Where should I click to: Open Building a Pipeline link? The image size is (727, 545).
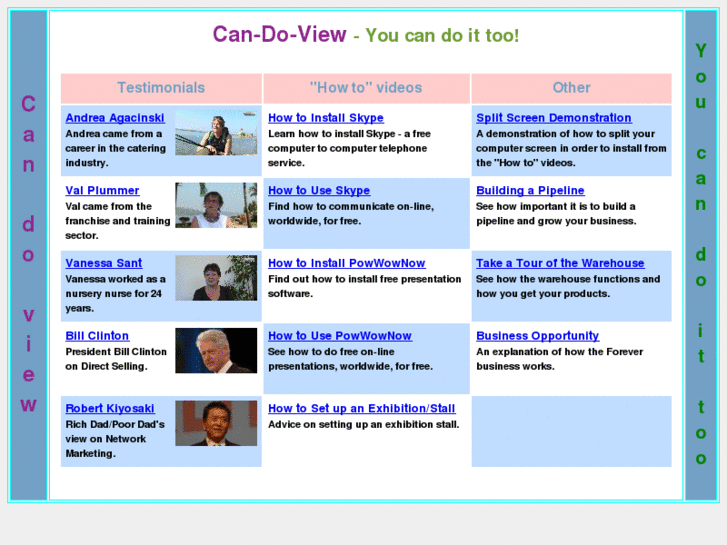point(530,191)
